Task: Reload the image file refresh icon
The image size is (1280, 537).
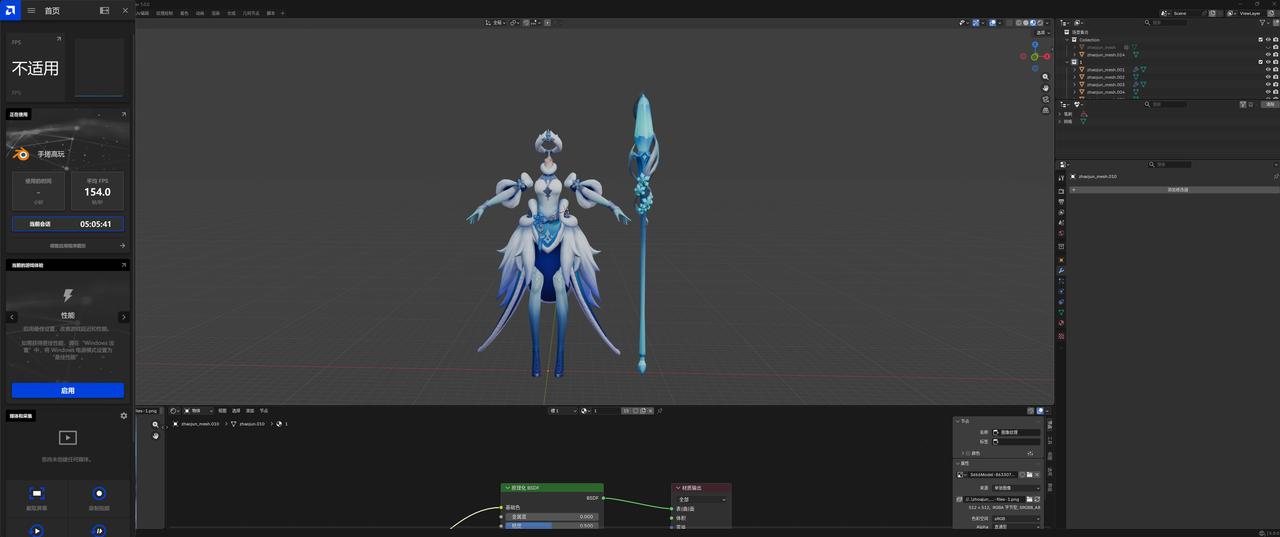Action: (1037, 498)
